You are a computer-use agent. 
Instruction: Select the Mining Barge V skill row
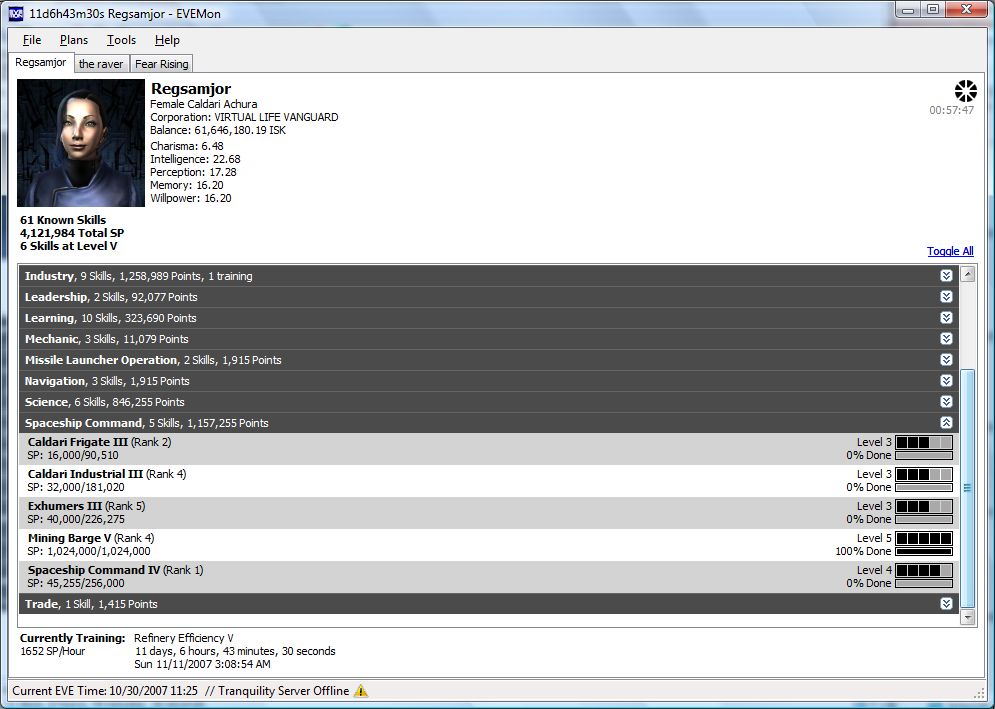click(x=487, y=545)
